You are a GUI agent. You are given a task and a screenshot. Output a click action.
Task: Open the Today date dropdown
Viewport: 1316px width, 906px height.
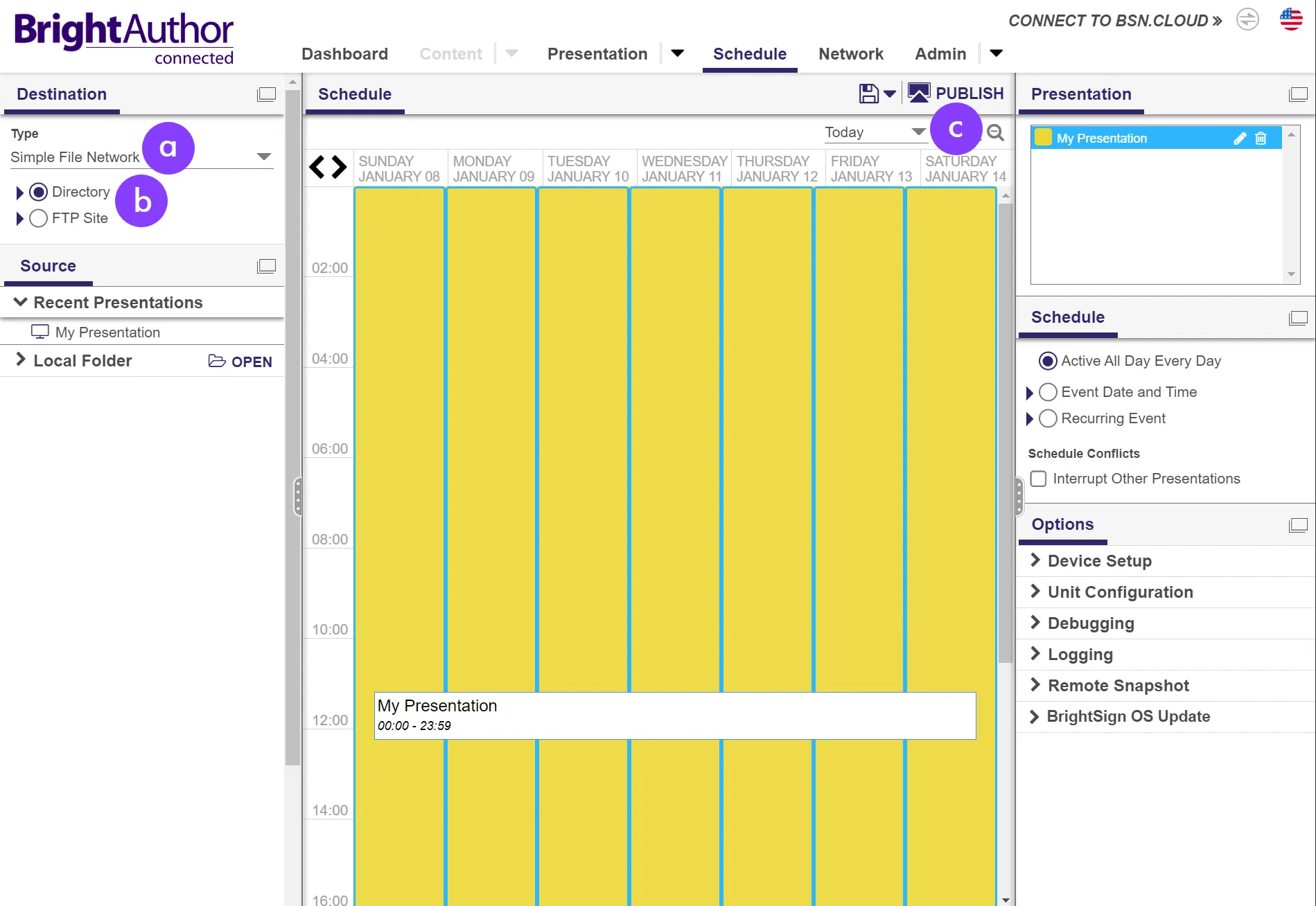(875, 132)
